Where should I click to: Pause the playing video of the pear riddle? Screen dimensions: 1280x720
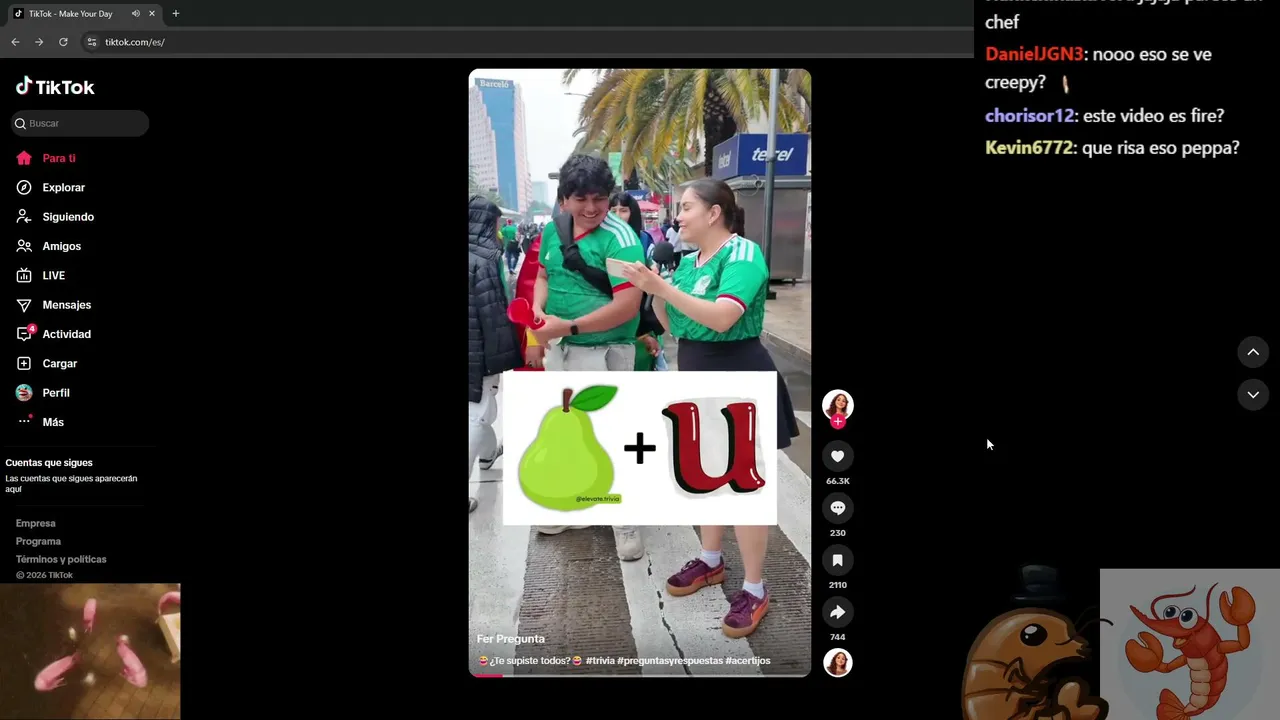(x=640, y=373)
